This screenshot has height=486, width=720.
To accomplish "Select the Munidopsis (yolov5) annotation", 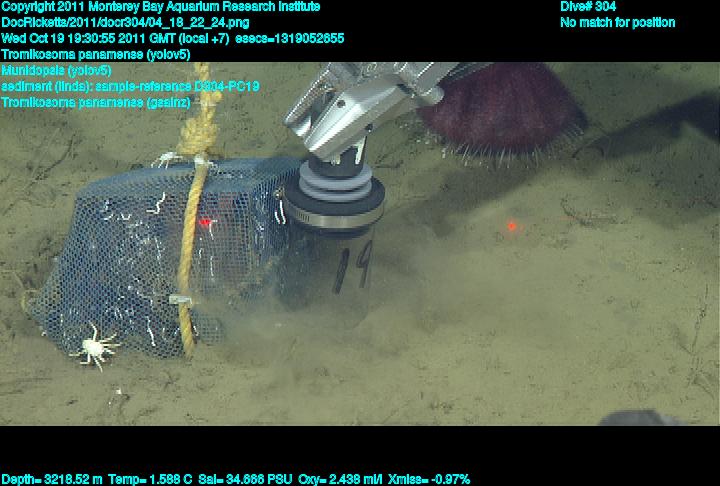I will (x=57, y=70).
